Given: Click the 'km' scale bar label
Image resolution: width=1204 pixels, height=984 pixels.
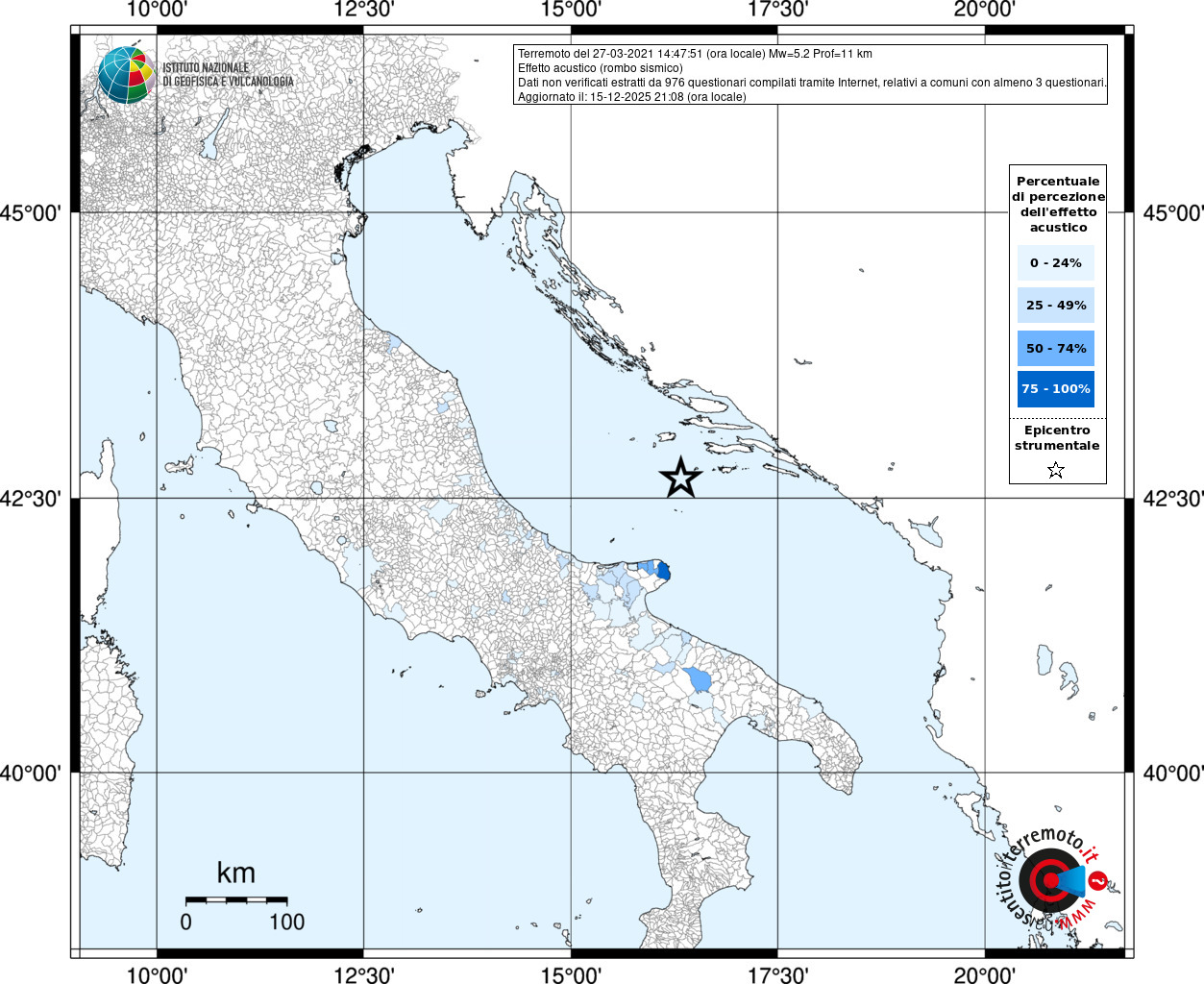Looking at the screenshot, I should (236, 873).
